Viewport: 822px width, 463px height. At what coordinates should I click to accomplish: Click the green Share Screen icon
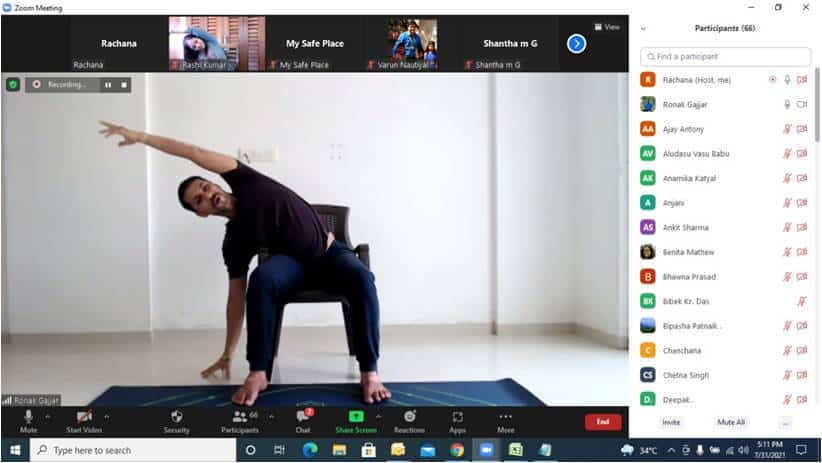pos(356,416)
